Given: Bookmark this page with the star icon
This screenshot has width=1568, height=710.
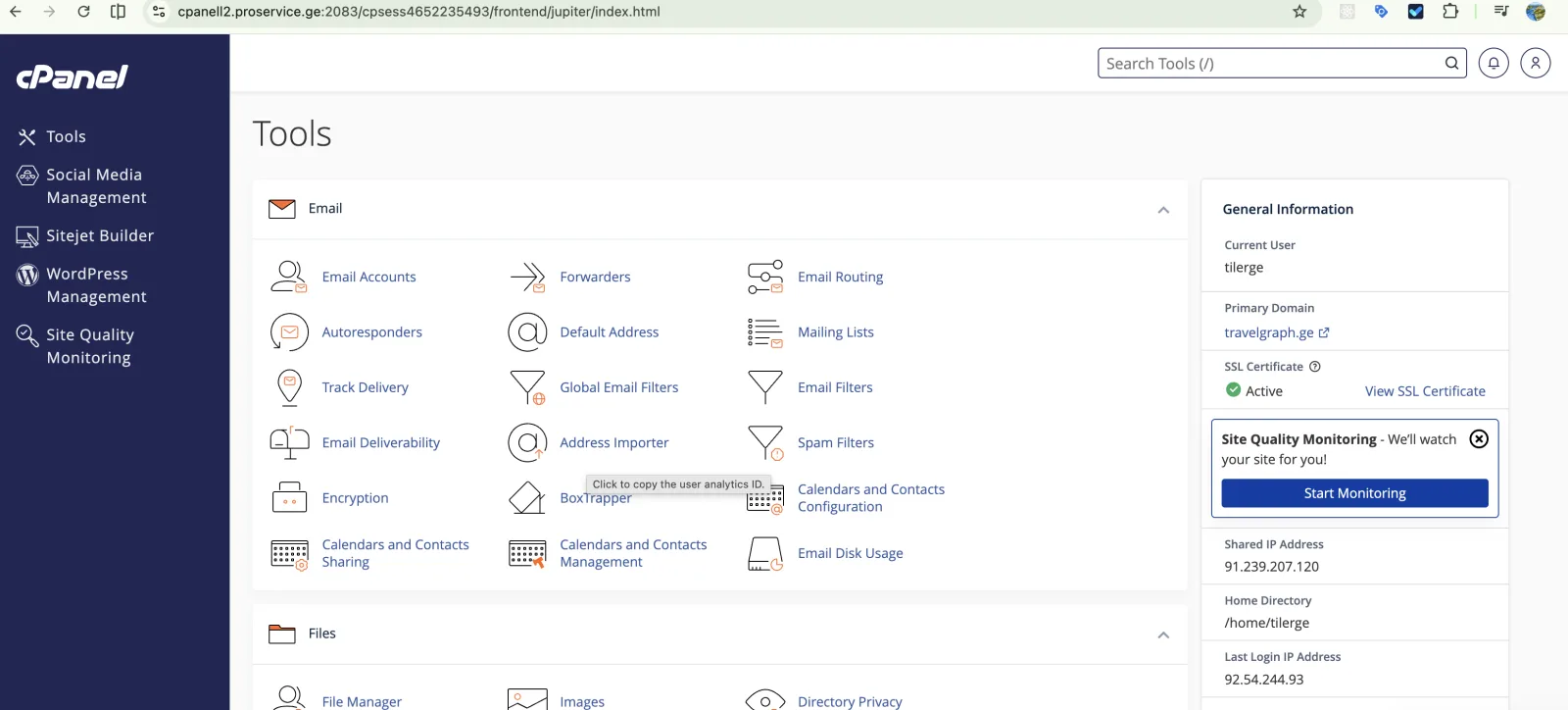Looking at the screenshot, I should tap(1299, 12).
